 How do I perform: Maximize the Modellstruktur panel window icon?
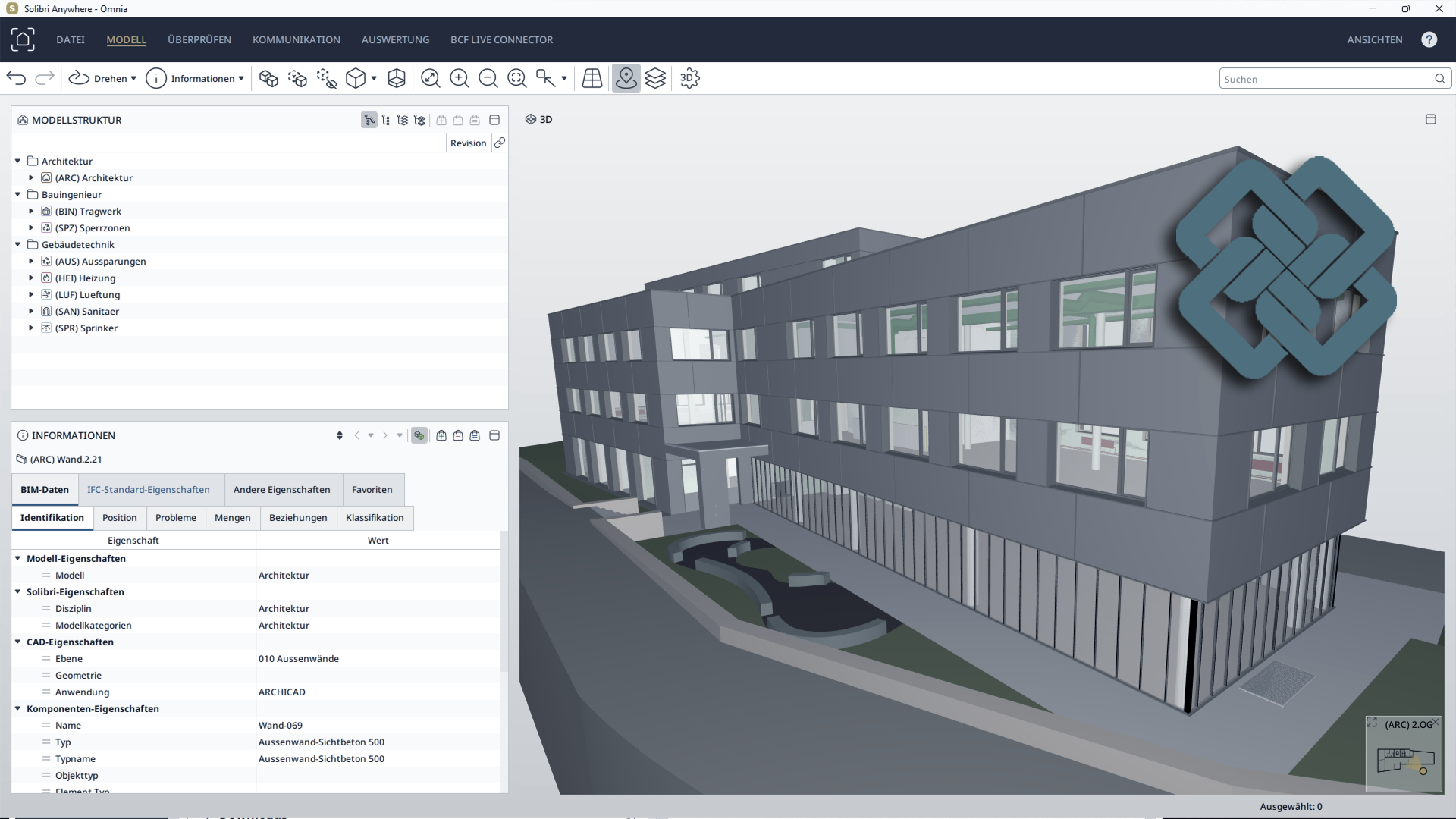click(x=494, y=120)
